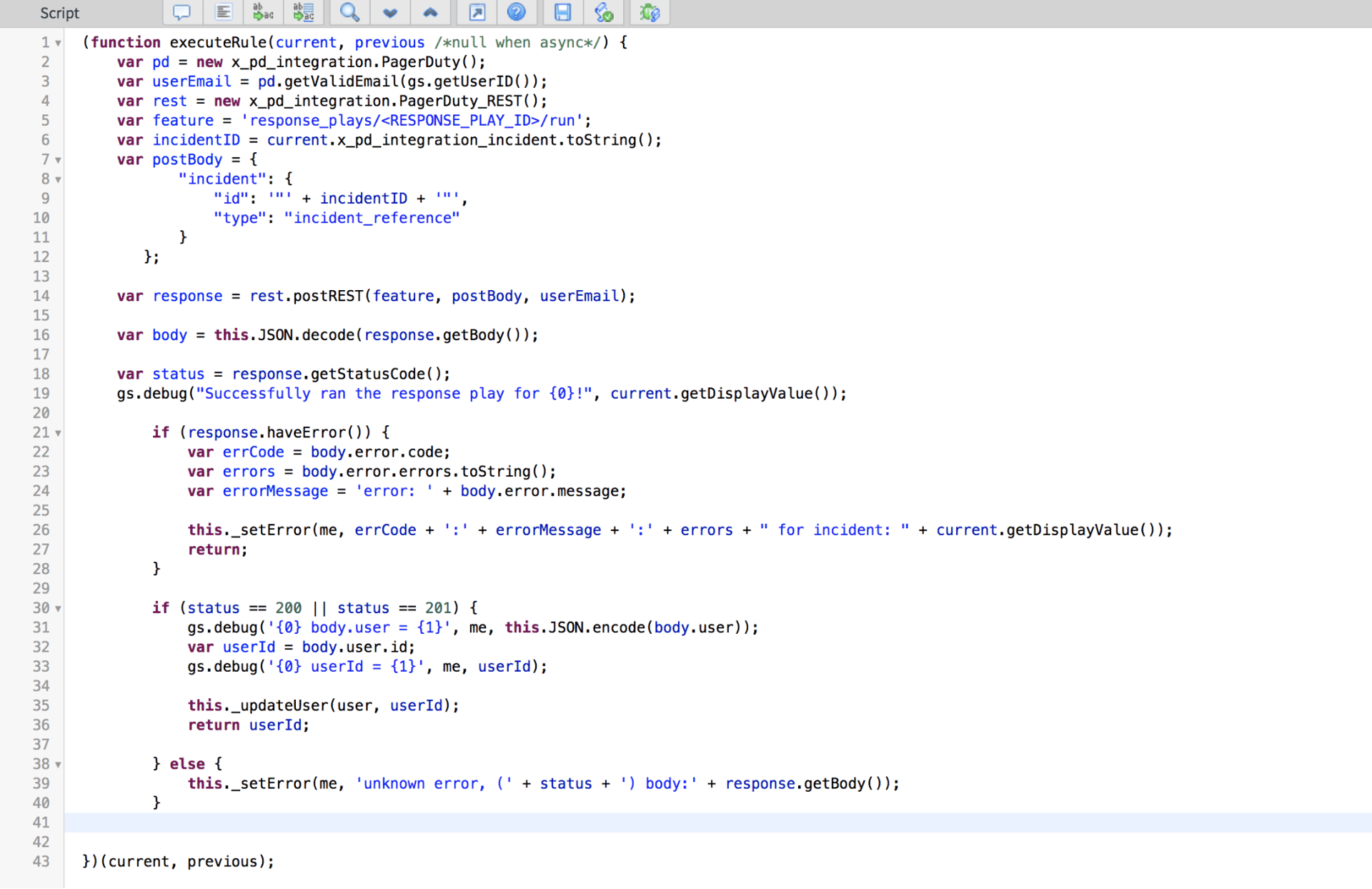Collapse the haveError if-block at line 21

(x=59, y=433)
